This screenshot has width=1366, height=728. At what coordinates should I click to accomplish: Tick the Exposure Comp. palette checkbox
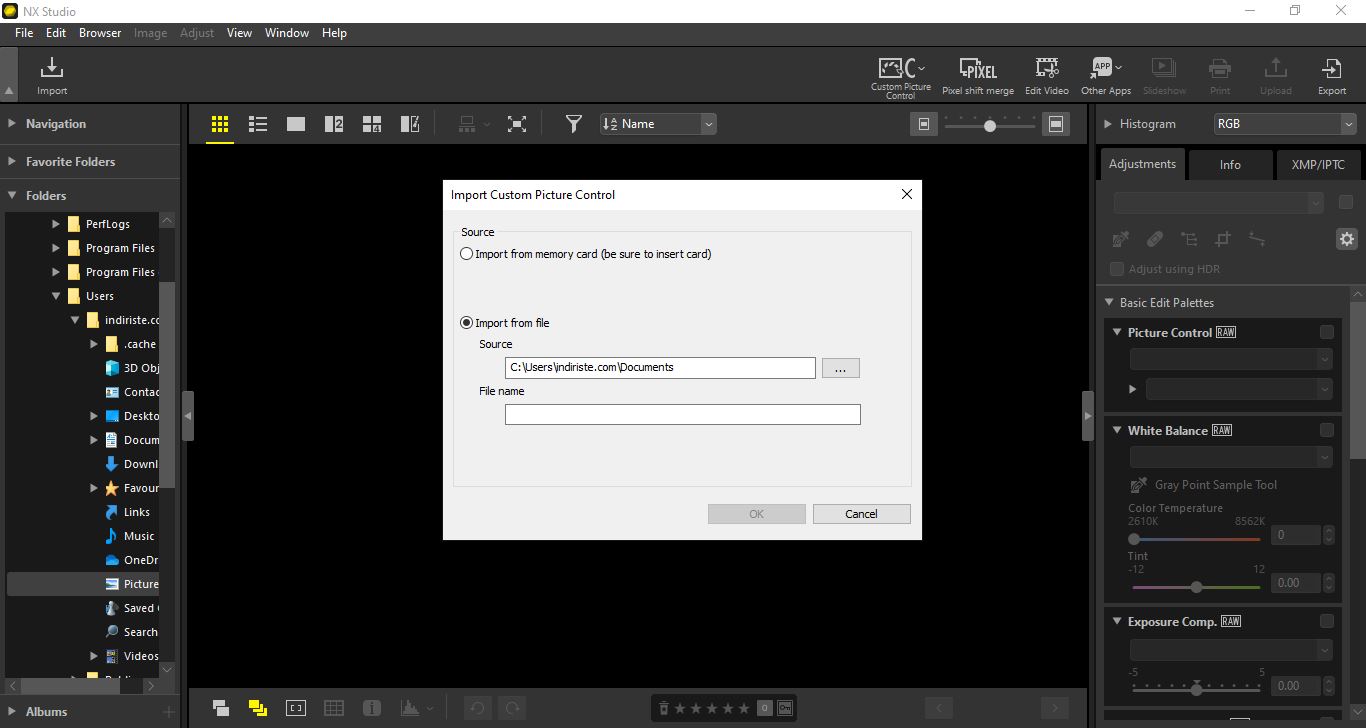tap(1326, 621)
